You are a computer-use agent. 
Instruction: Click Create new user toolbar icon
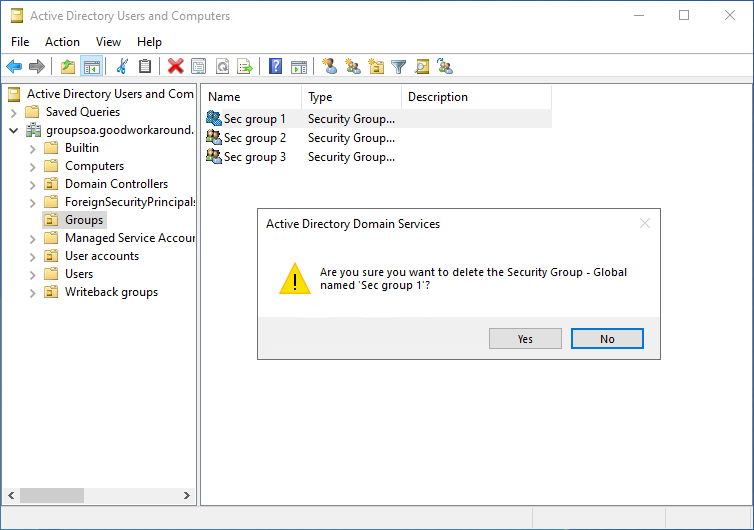[330, 67]
